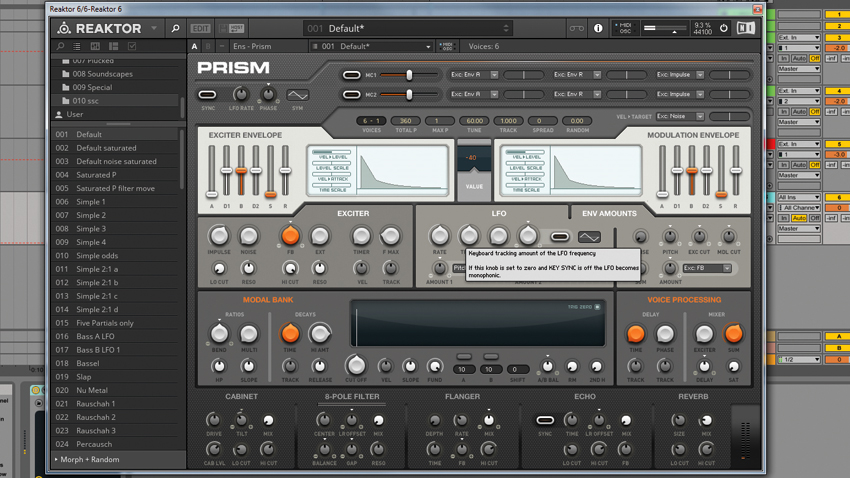The width and height of the screenshot is (850, 478).
Task: Click the audio engine power icon
Action: point(724,28)
